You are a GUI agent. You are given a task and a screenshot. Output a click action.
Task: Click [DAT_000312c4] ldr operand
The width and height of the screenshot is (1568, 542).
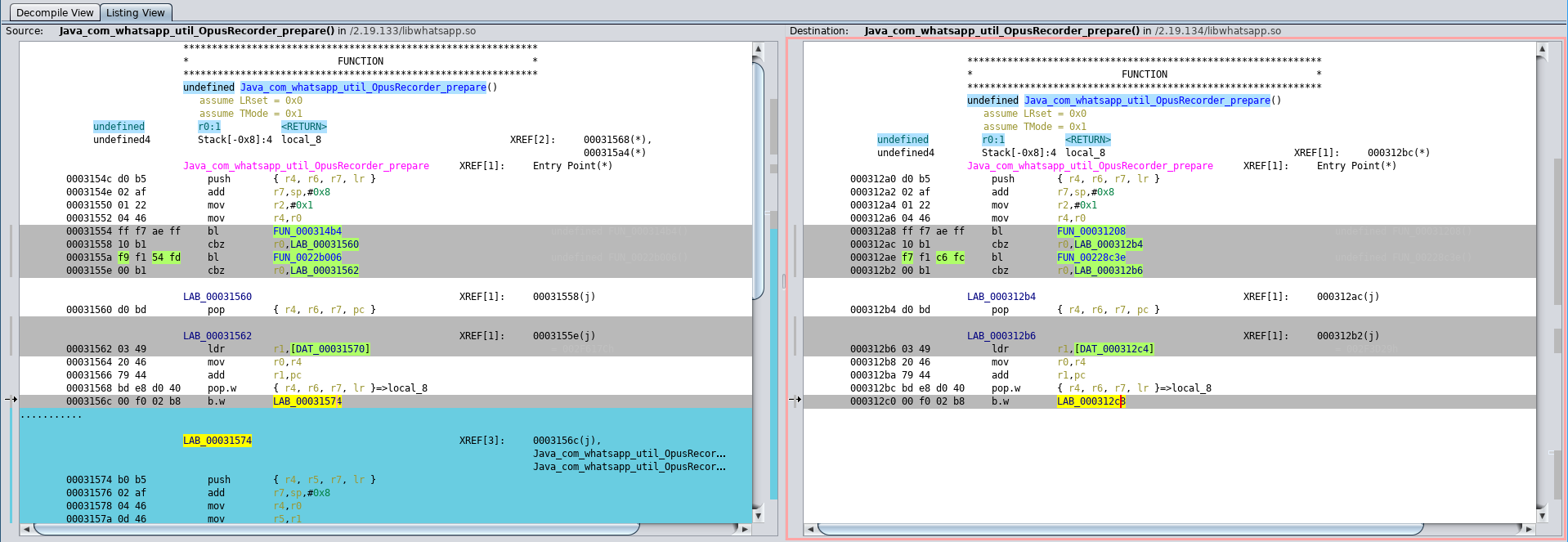1114,349
